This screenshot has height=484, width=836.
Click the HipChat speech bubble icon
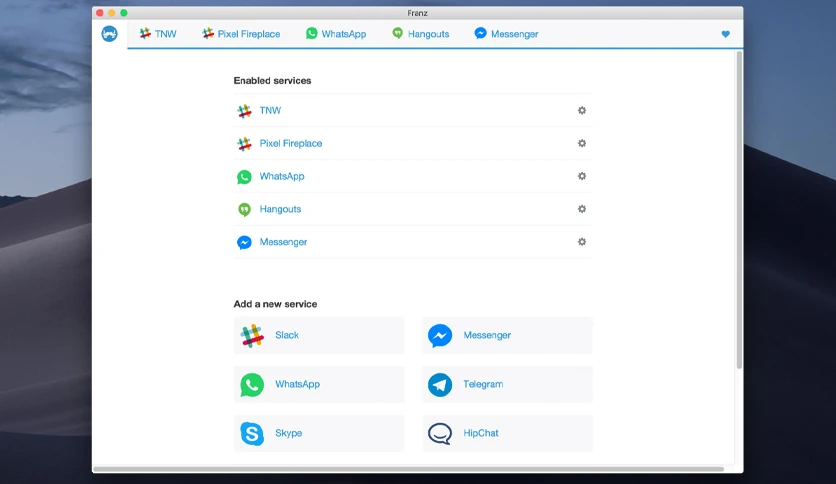(440, 434)
